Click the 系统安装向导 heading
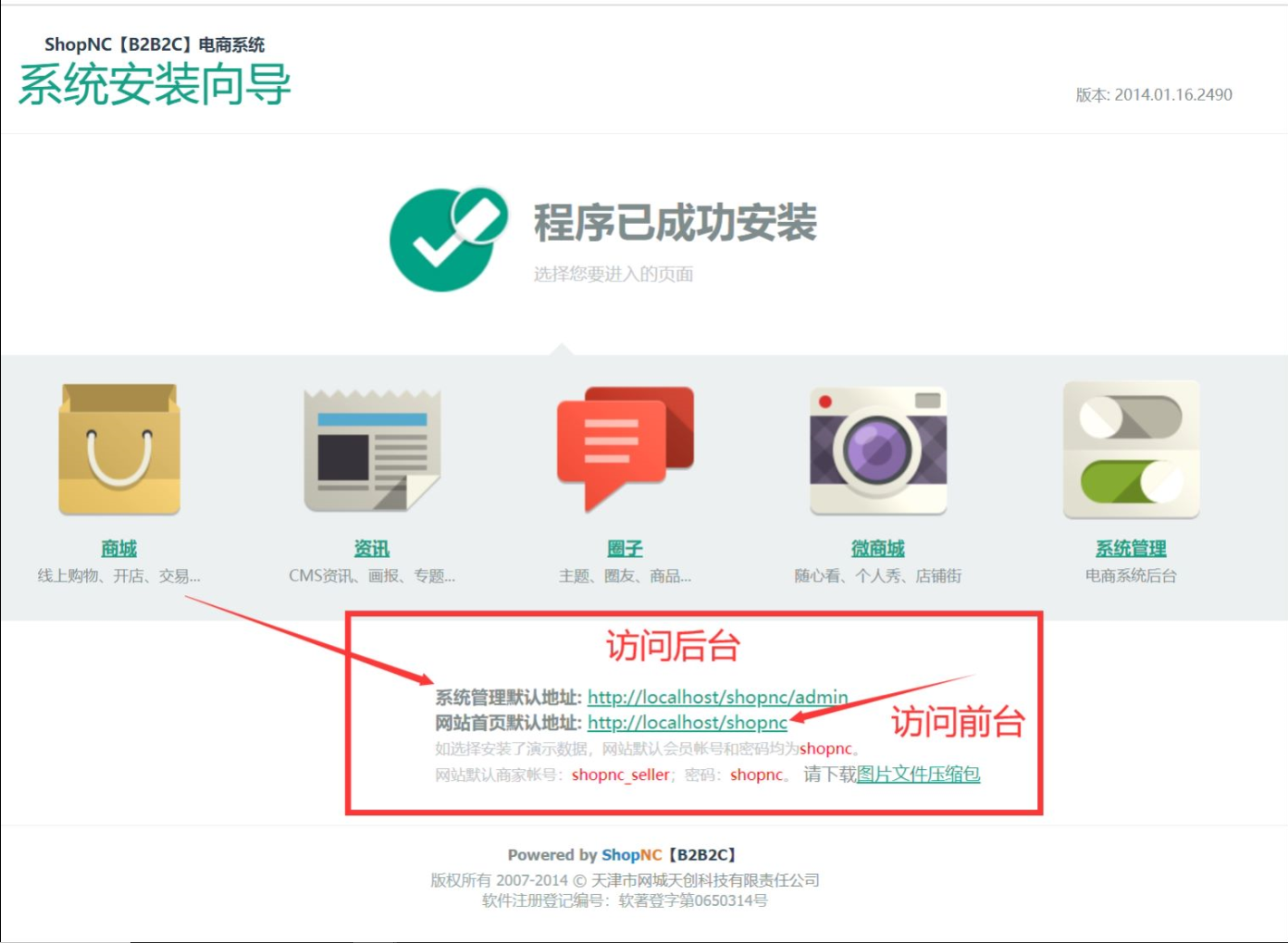 [155, 84]
